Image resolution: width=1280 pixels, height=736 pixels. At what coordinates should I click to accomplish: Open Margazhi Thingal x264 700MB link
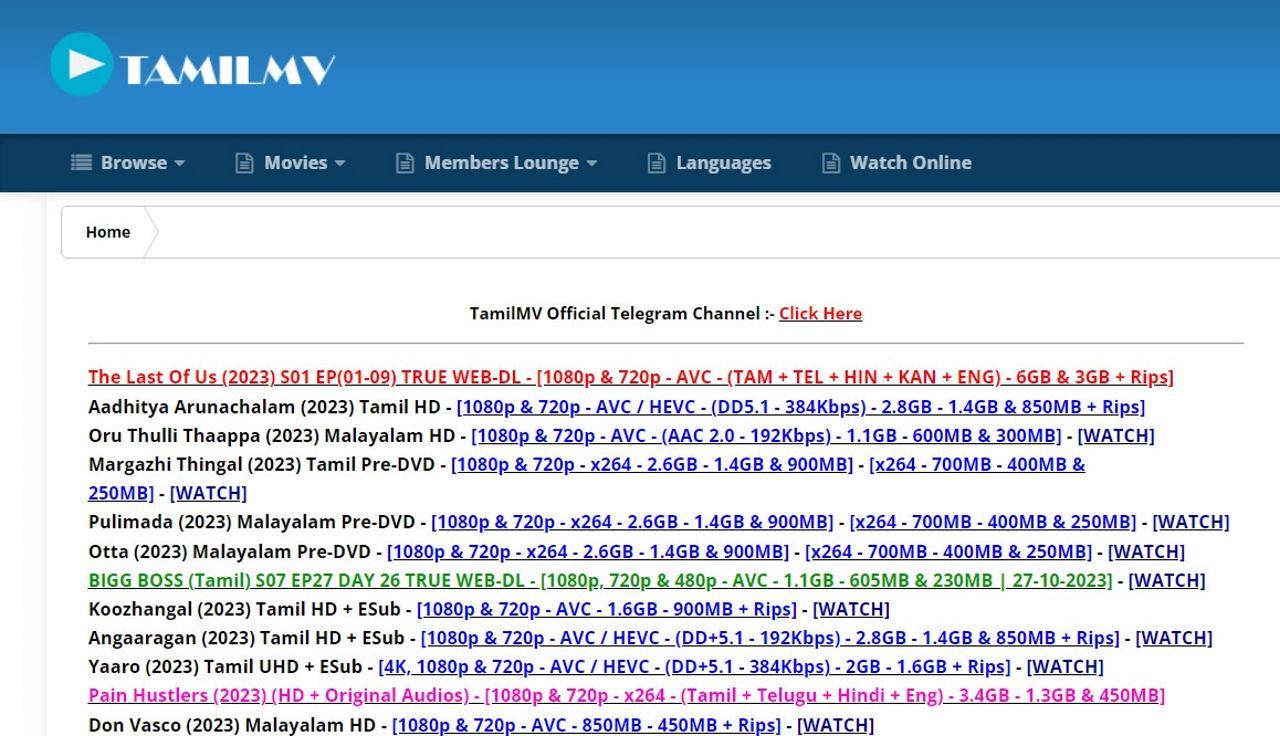(x=977, y=465)
